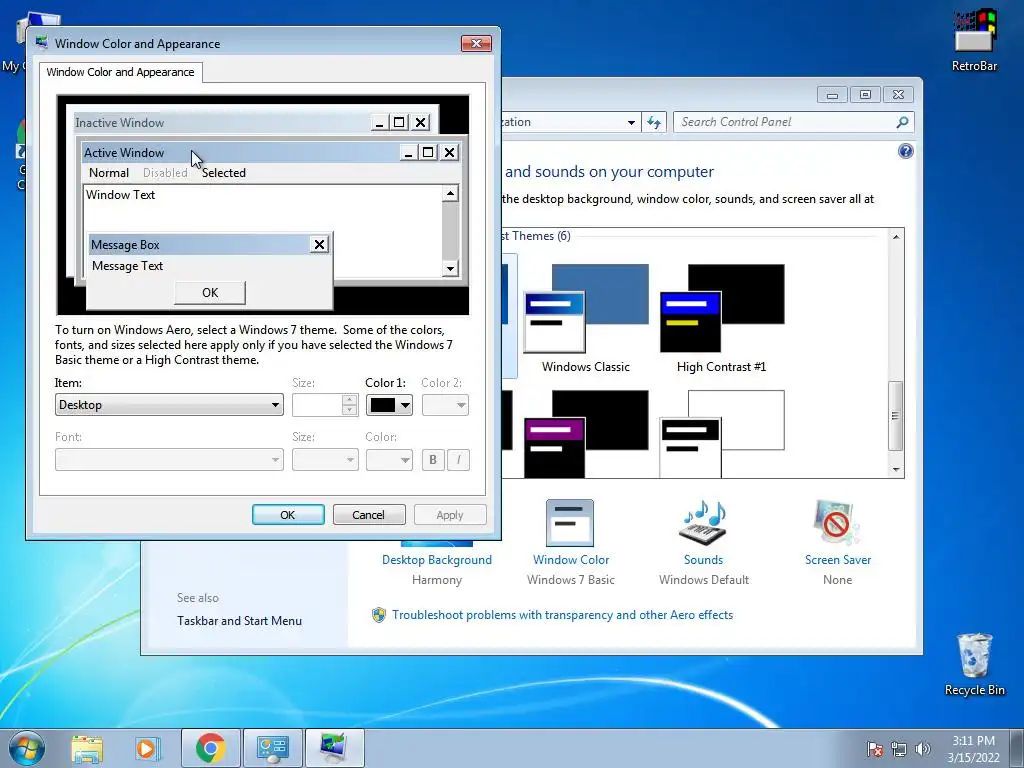
Task: Open the Windows Start orb
Action: coord(27,748)
